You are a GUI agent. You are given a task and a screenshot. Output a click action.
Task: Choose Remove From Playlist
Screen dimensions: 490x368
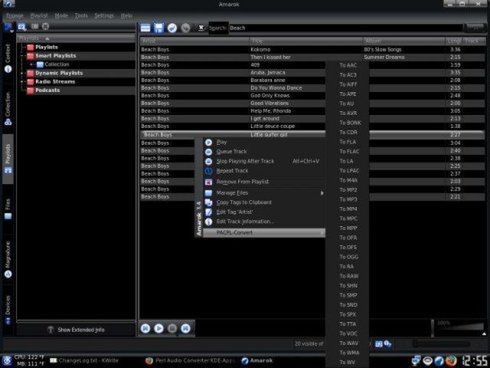pyautogui.click(x=264, y=182)
